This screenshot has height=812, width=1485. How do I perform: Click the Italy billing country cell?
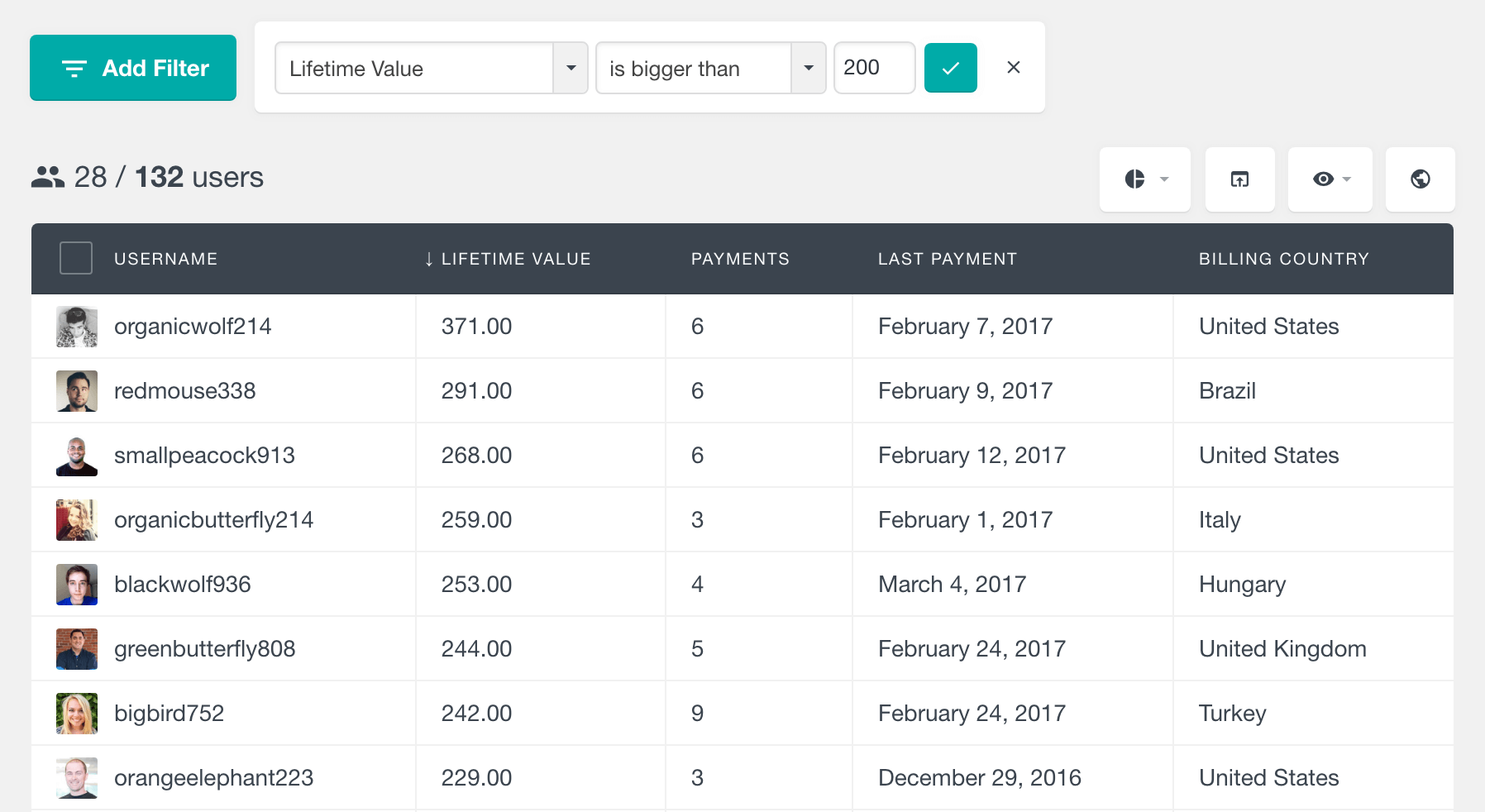(1220, 520)
